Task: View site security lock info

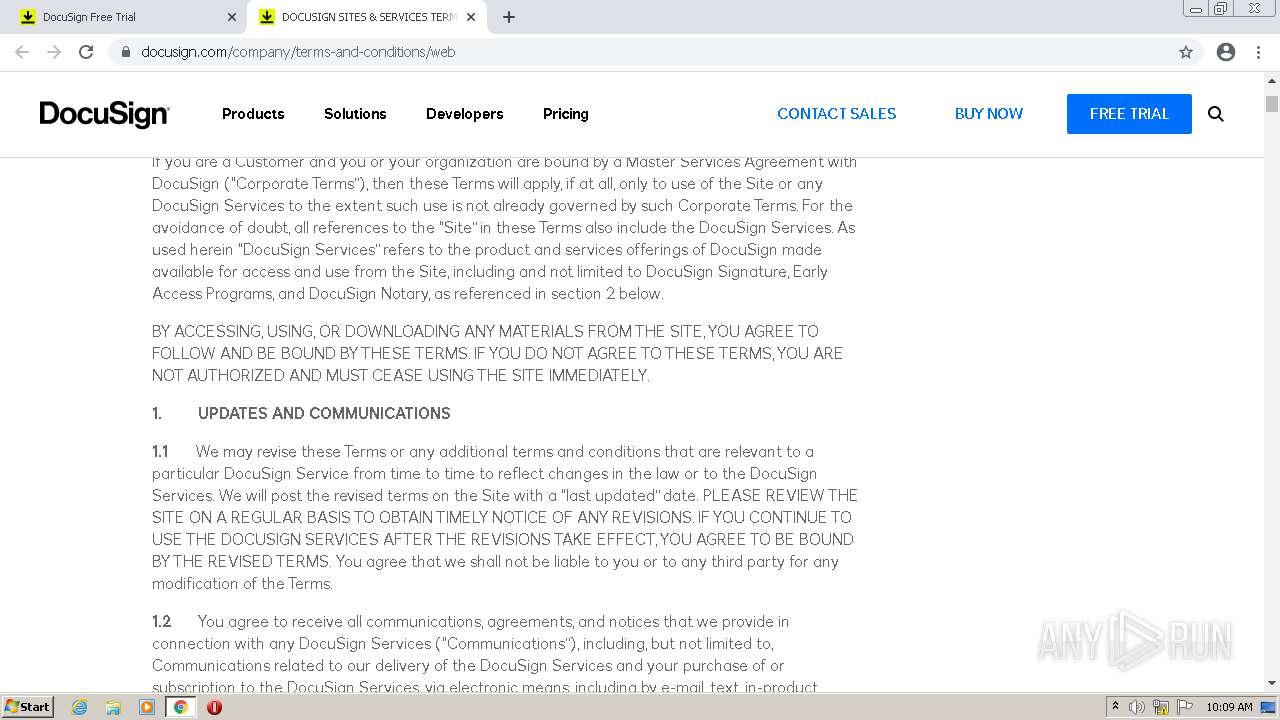Action: coord(126,52)
